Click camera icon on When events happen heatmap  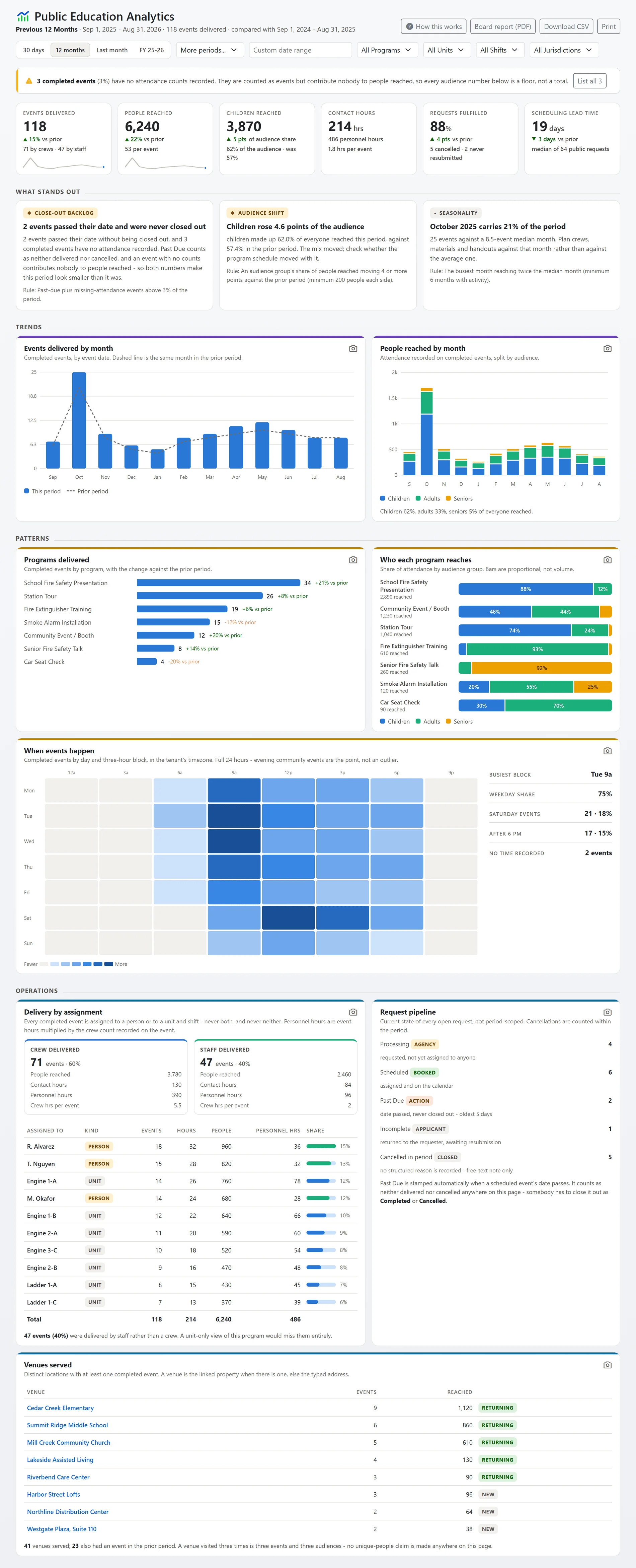pos(608,751)
